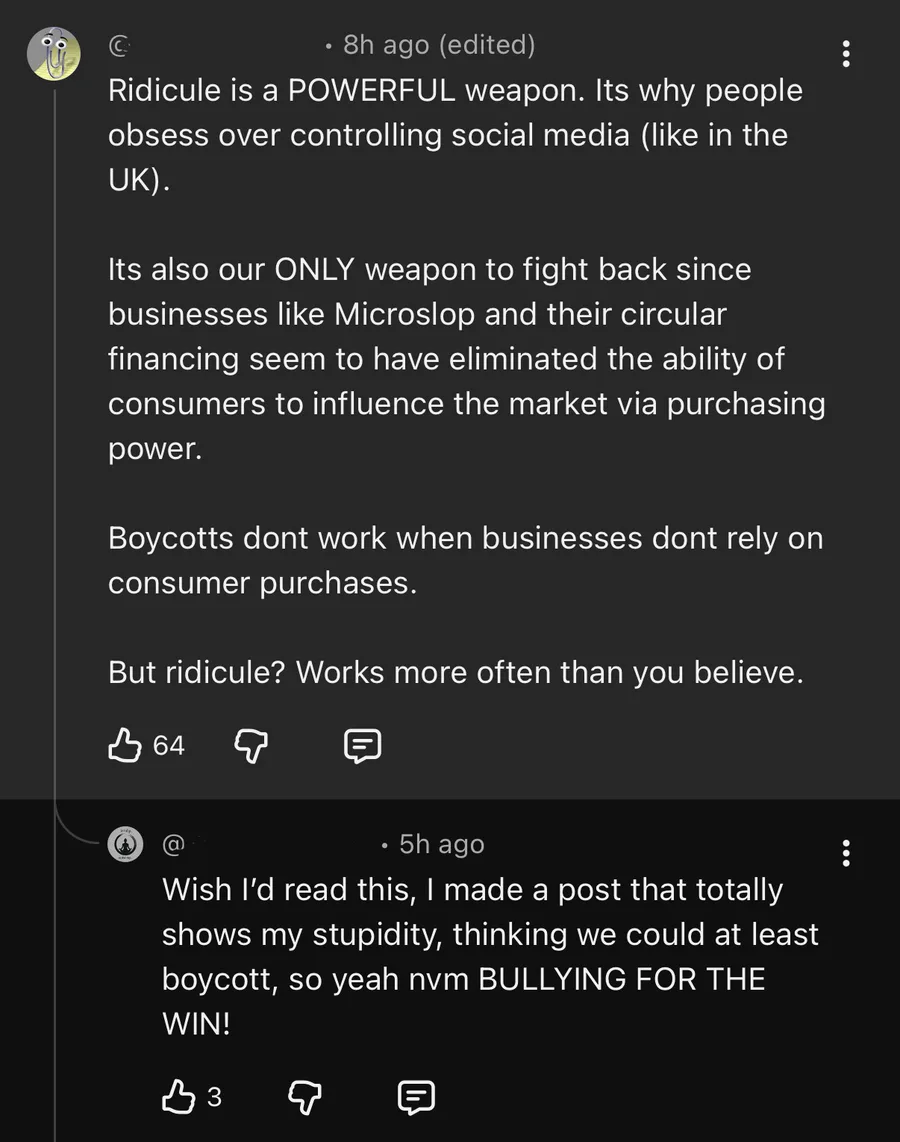Viewport: 900px width, 1142px height.
Task: Open the reply author's round avatar
Action: click(127, 845)
